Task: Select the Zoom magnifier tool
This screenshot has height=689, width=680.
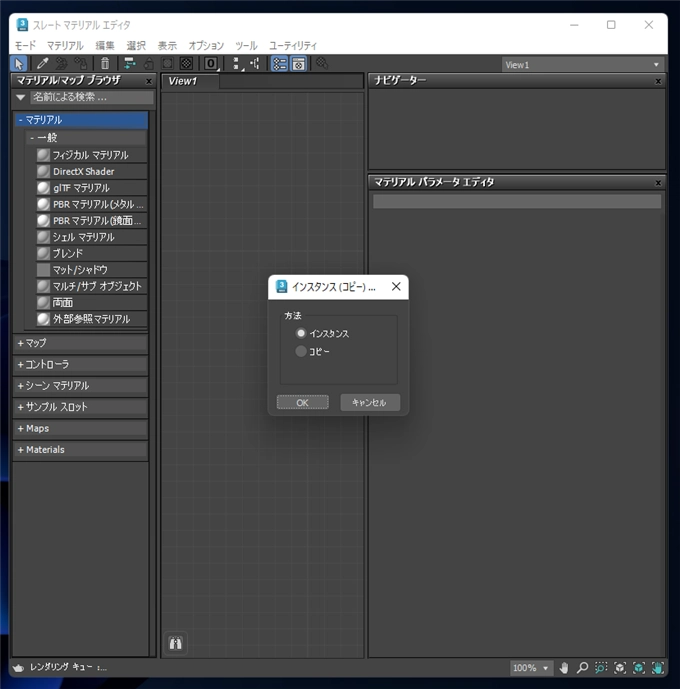Action: (x=582, y=668)
